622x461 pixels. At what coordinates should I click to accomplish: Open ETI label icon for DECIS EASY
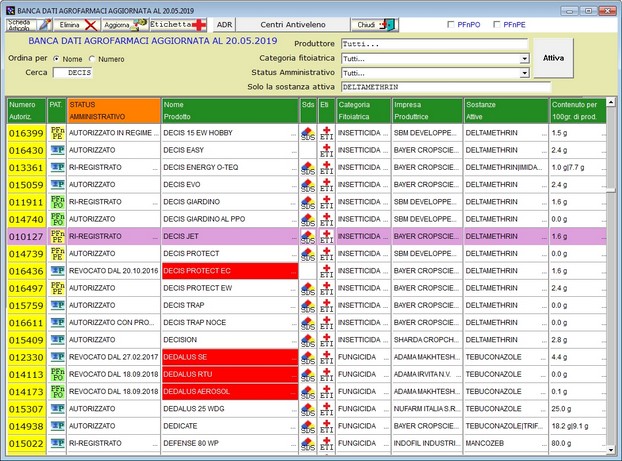pos(326,150)
